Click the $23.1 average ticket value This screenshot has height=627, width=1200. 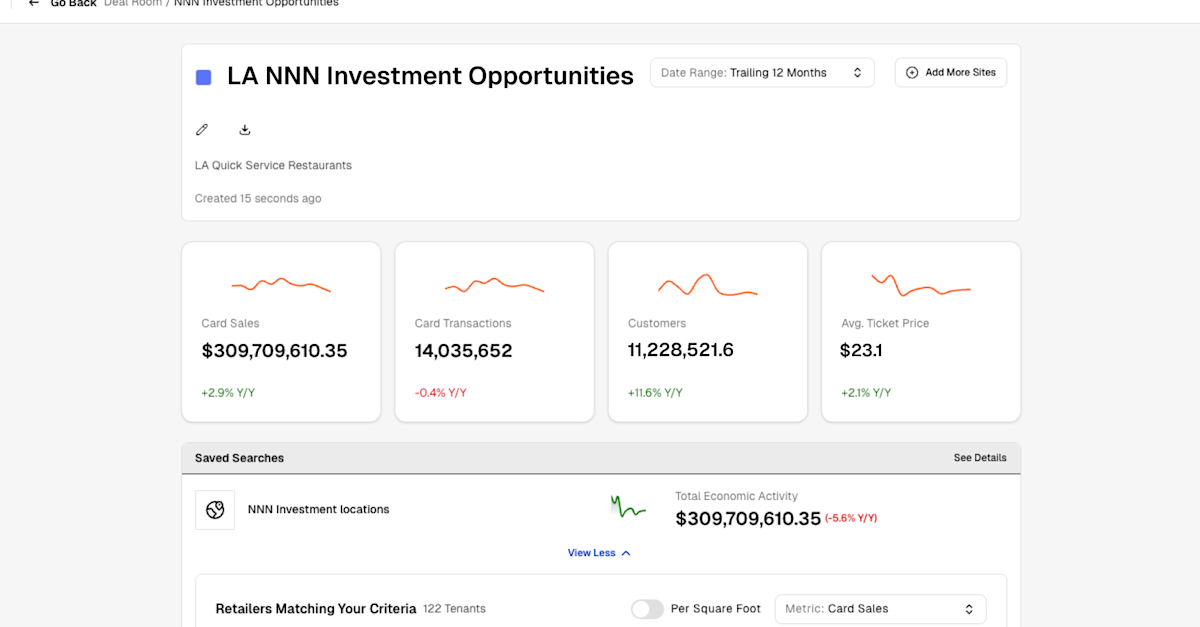point(861,350)
